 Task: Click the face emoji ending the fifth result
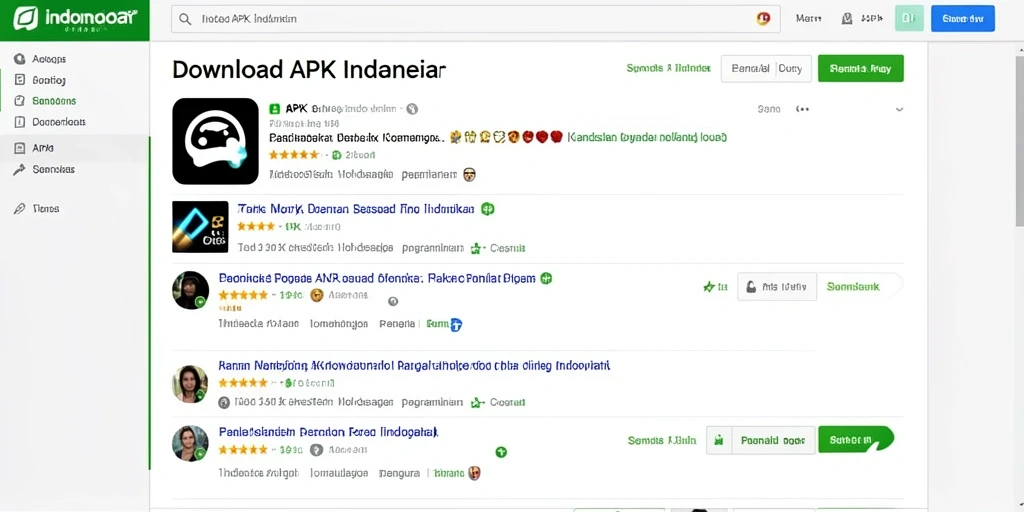tap(475, 473)
